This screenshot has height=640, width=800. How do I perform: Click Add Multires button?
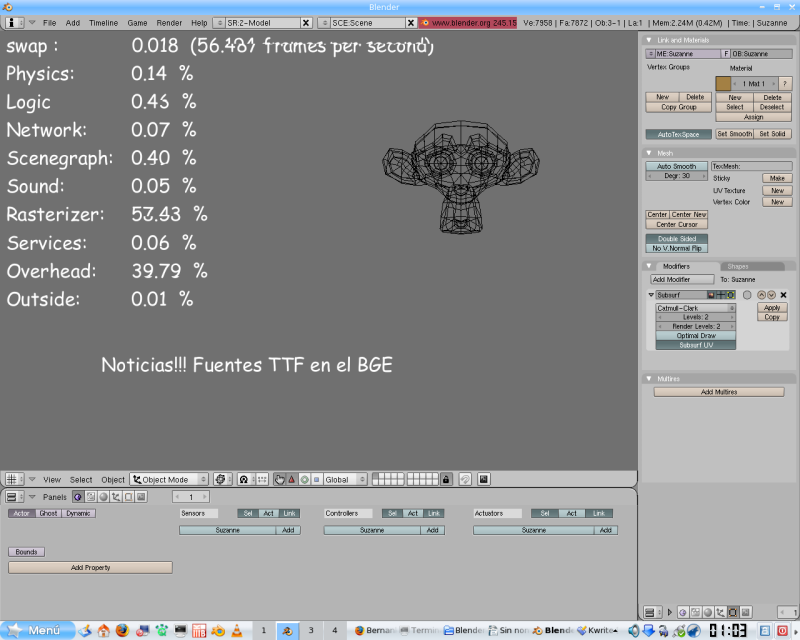tap(719, 392)
